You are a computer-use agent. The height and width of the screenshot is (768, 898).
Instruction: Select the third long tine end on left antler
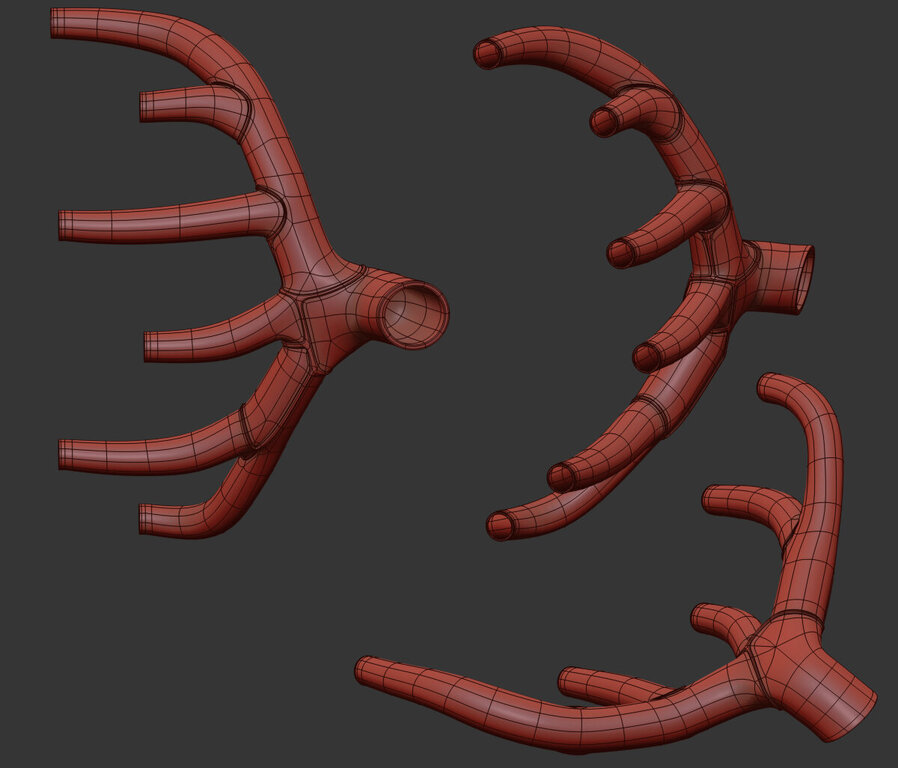click(65, 226)
